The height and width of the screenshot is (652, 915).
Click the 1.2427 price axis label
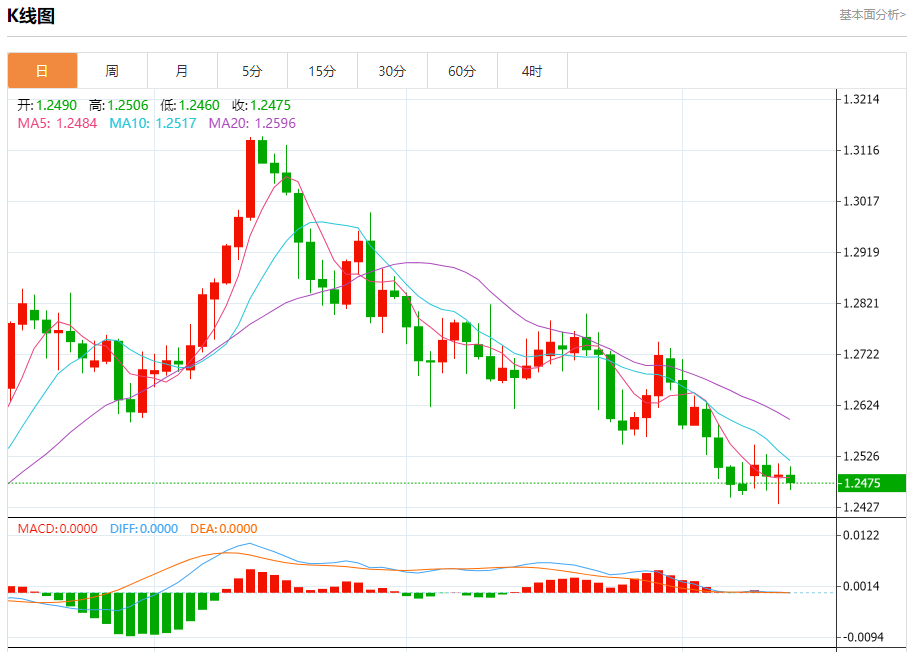point(861,507)
